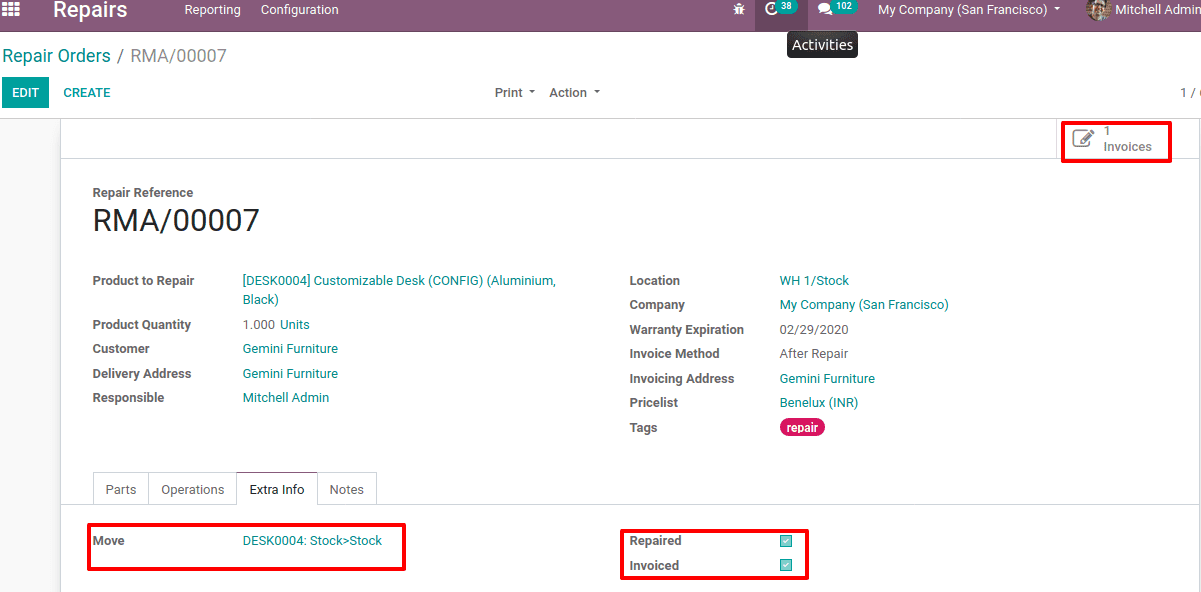Viewport: 1201px width, 592px height.
Task: Open Customer Gemini Furniture link
Action: 290,349
